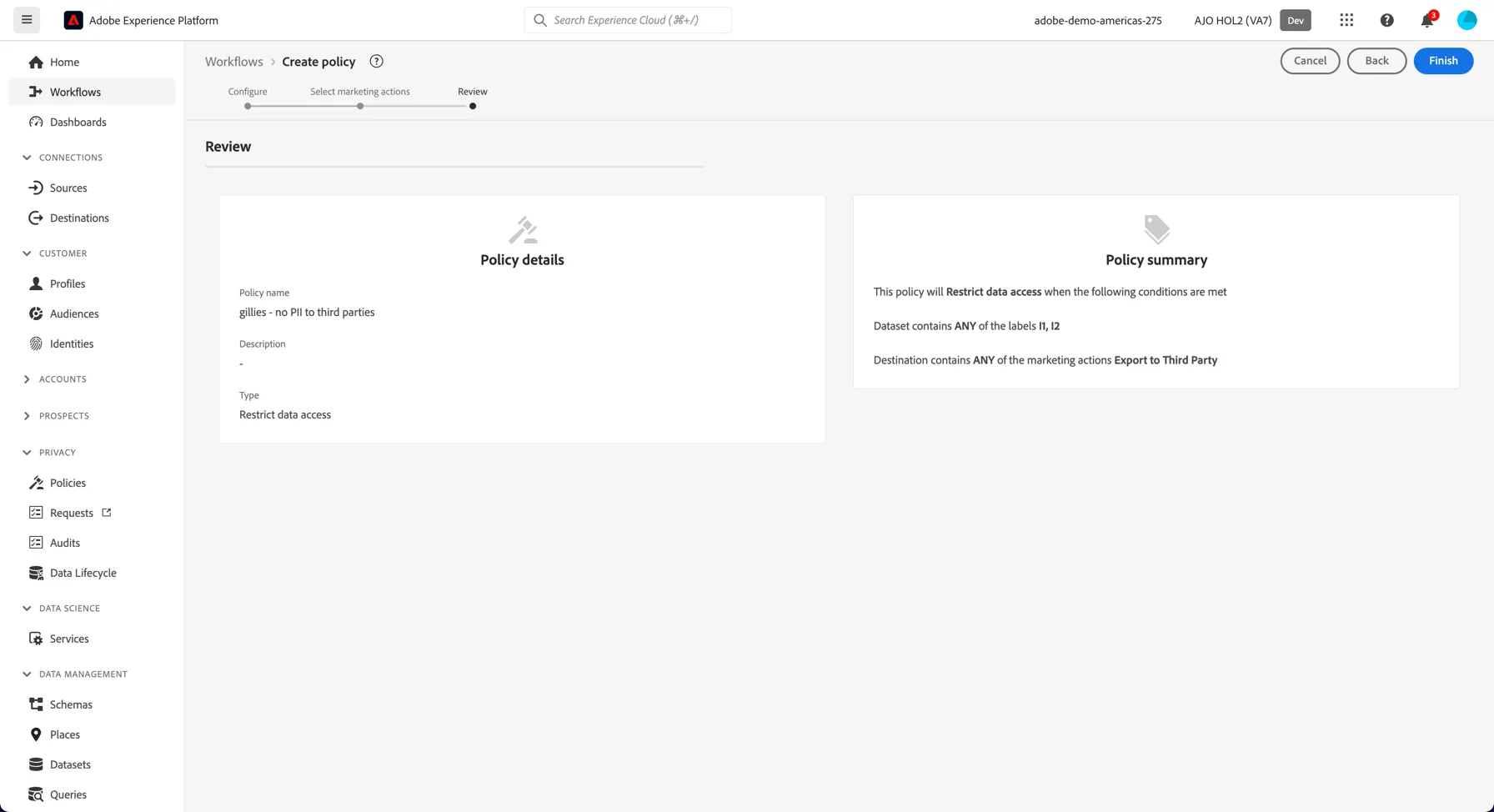
Task: Click the Audiences icon
Action: 36,313
